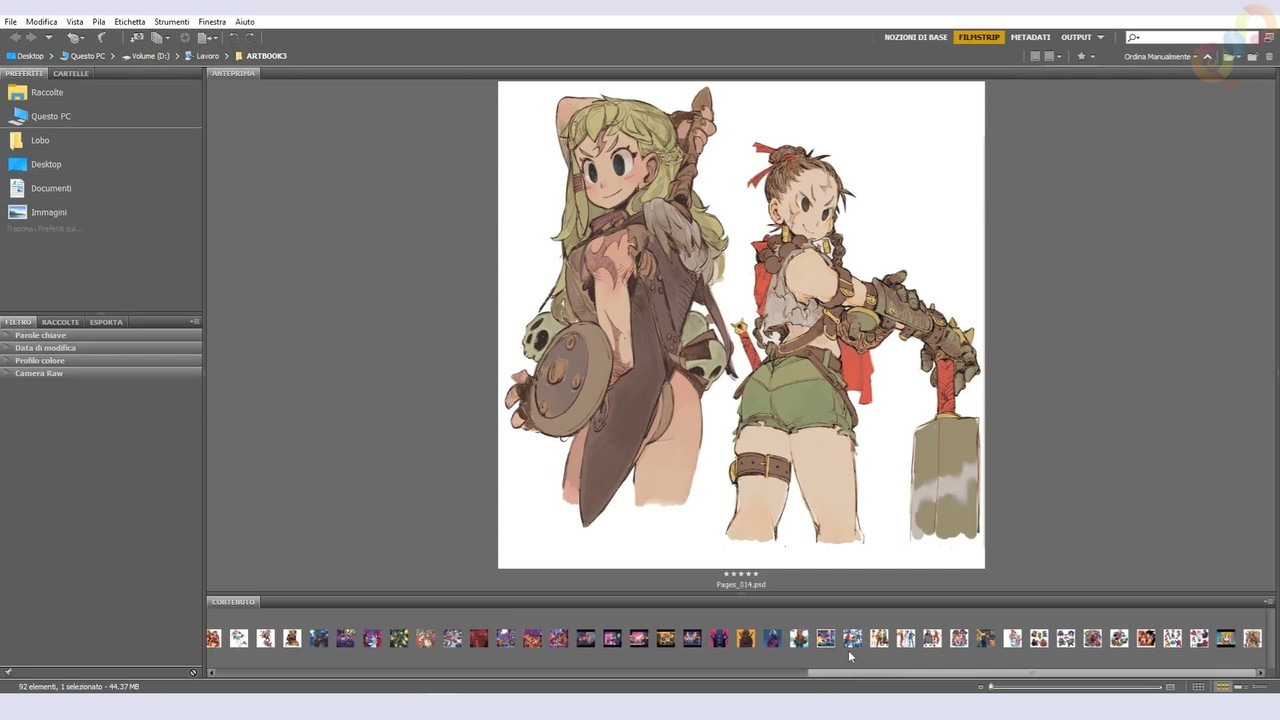Open the Camera Raw aperture icon

(x=185, y=37)
